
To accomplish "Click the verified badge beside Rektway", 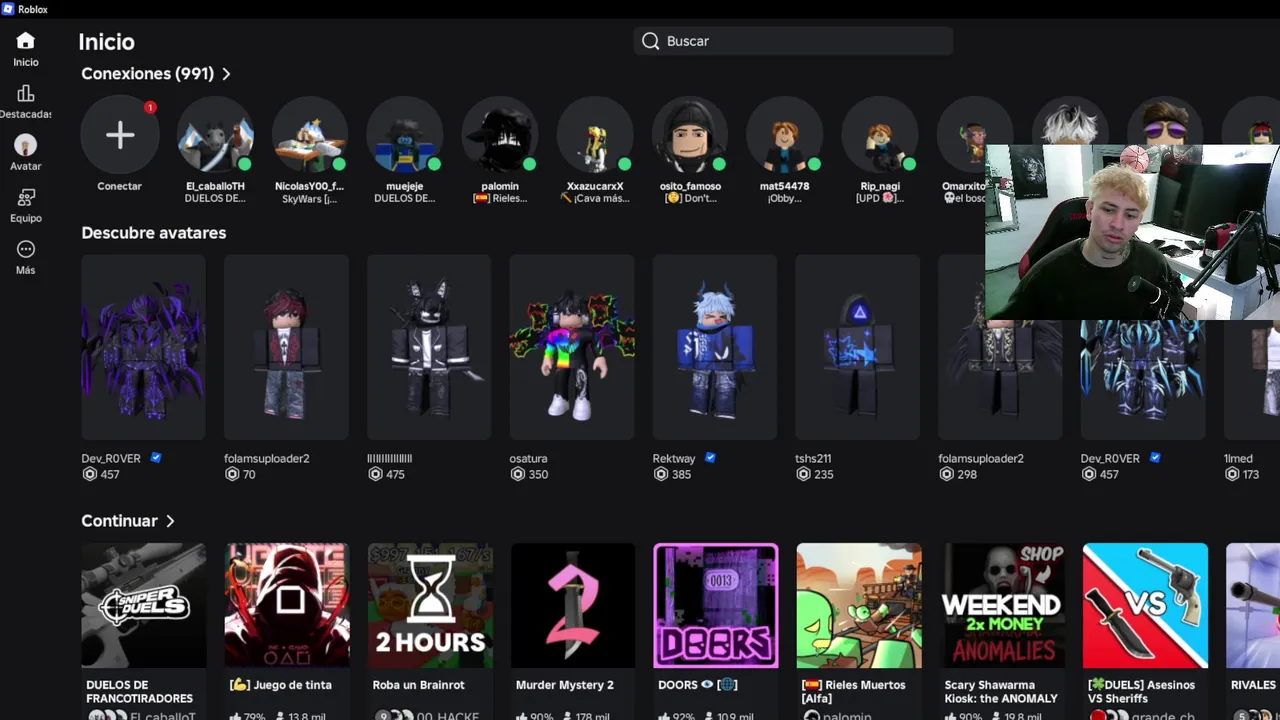I will pyautogui.click(x=710, y=458).
